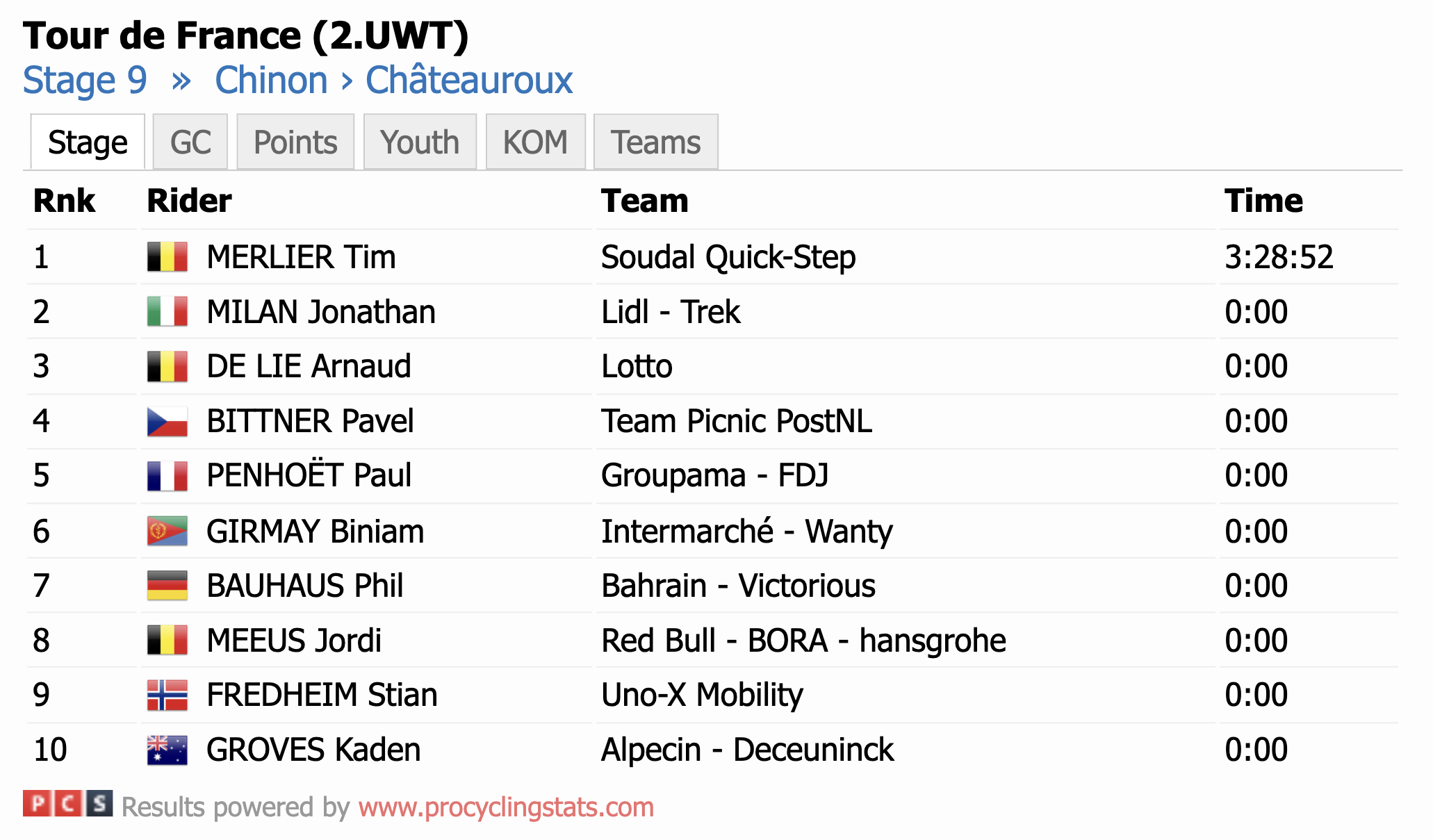Visit the www.procyclingstats.com link

pyautogui.click(x=506, y=807)
